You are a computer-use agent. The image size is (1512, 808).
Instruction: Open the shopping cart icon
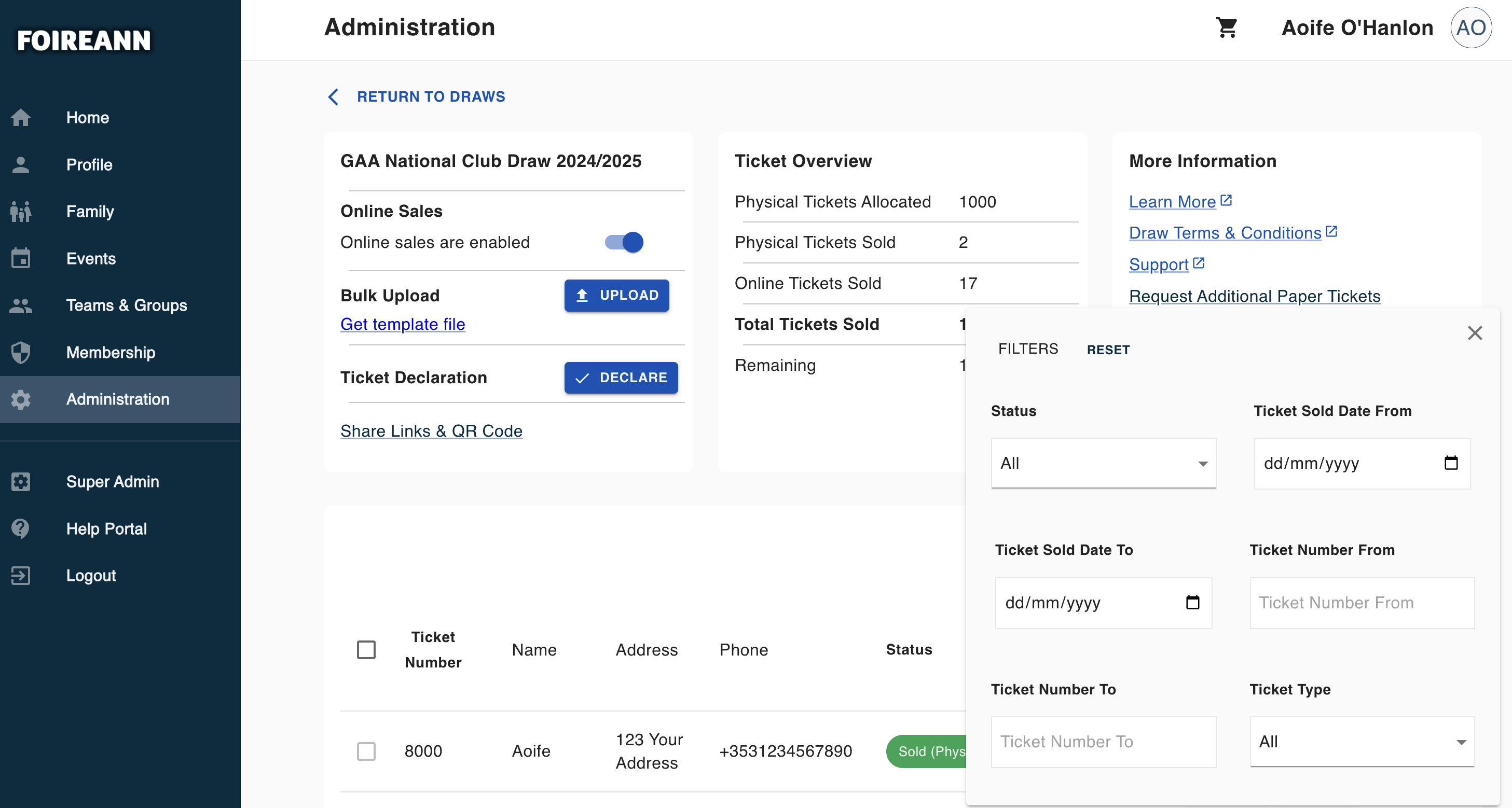point(1226,27)
